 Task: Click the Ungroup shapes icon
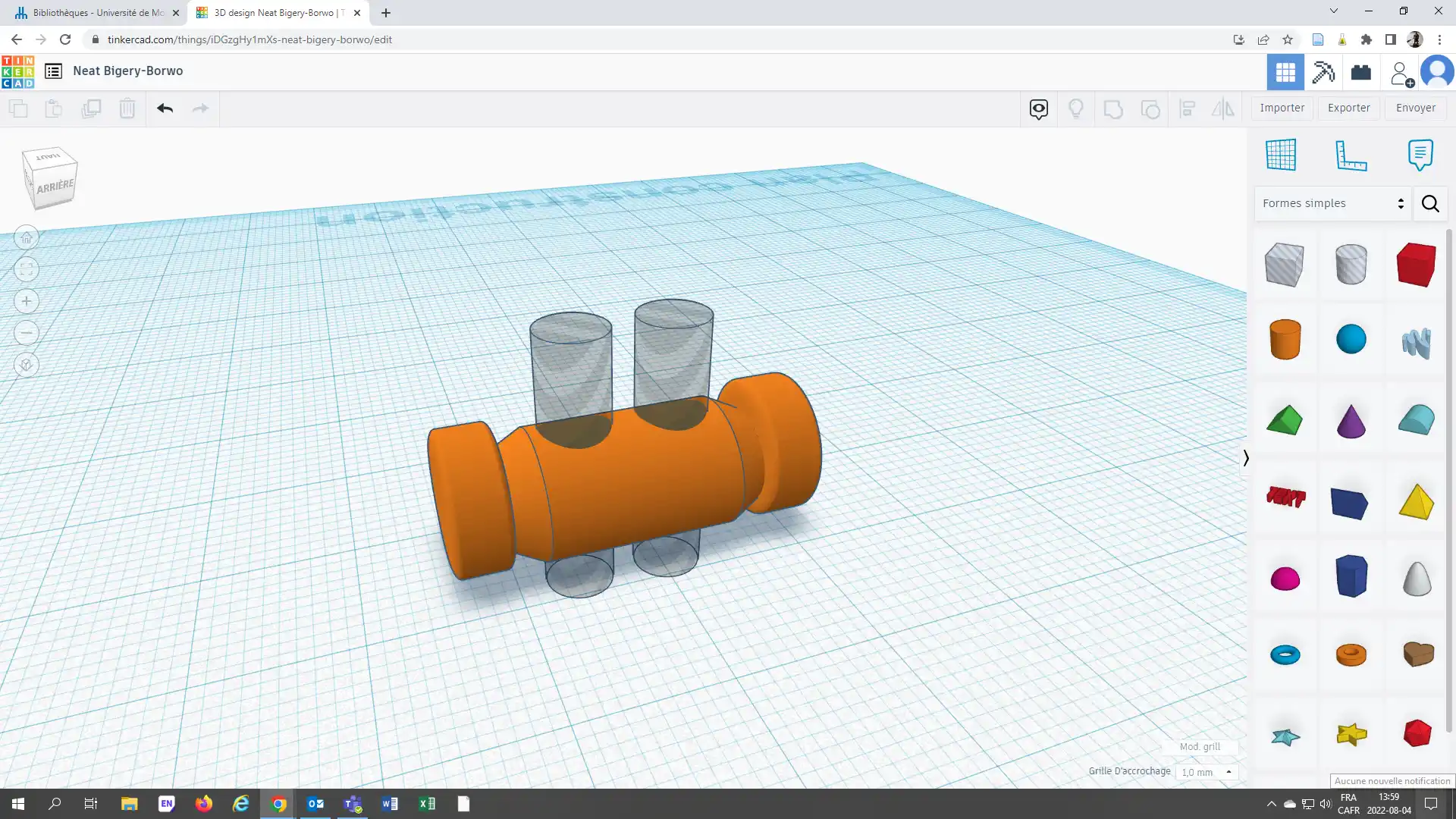pos(1150,109)
